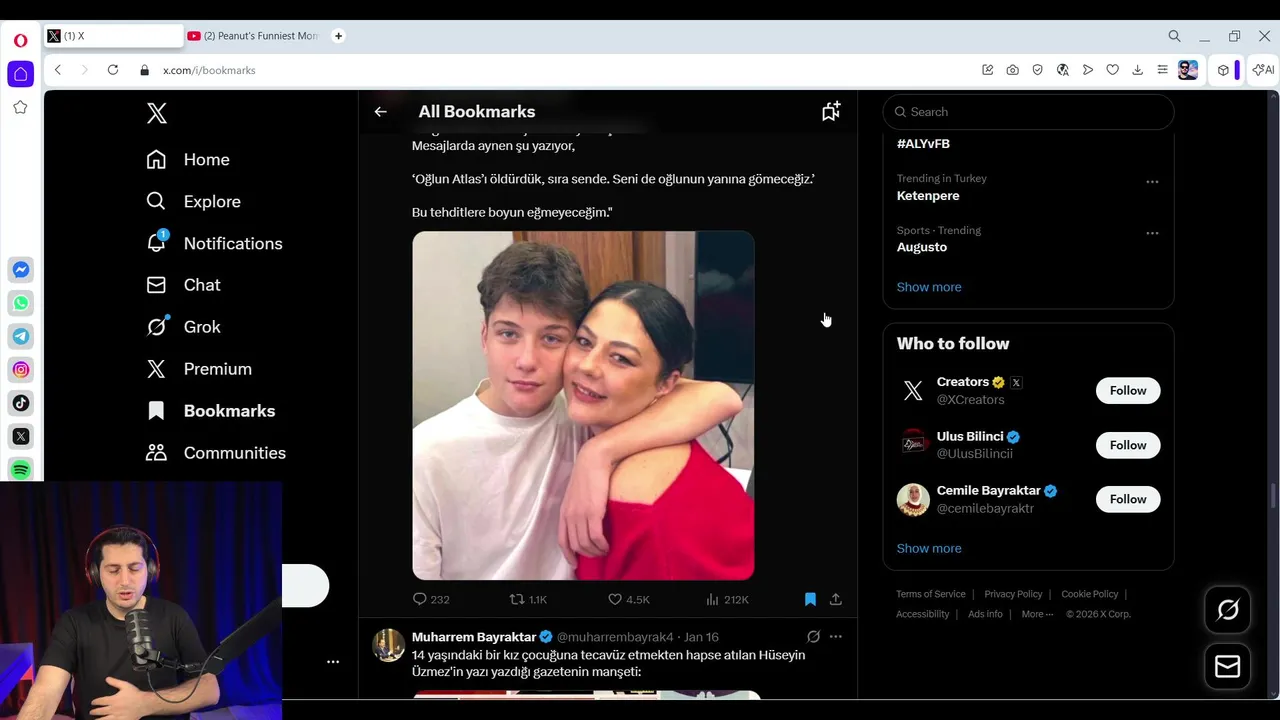Screen dimensions: 1280x720
Task: Open the My Flow send icon
Action: pyautogui.click(x=1088, y=70)
